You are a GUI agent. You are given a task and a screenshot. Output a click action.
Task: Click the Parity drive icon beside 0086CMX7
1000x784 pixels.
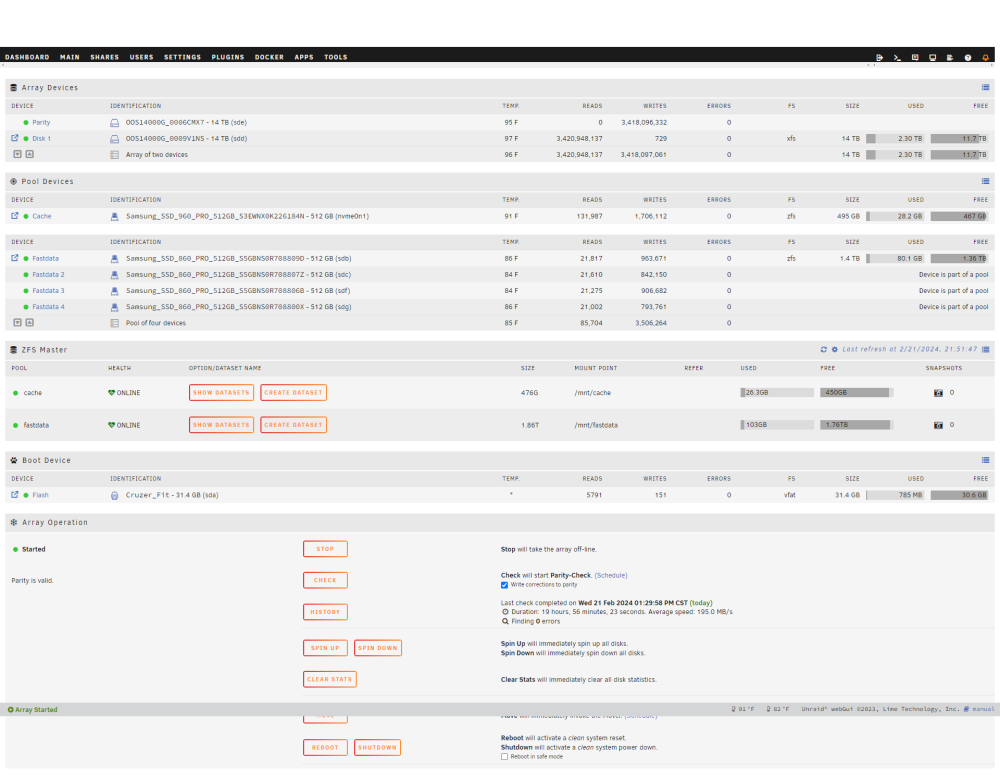[115, 122]
